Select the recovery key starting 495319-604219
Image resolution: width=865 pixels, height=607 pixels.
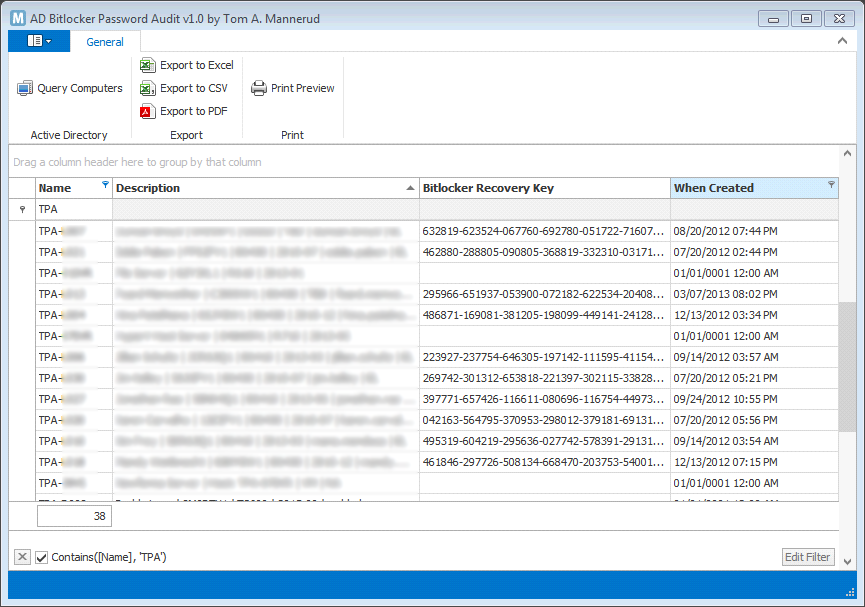[x=545, y=441]
